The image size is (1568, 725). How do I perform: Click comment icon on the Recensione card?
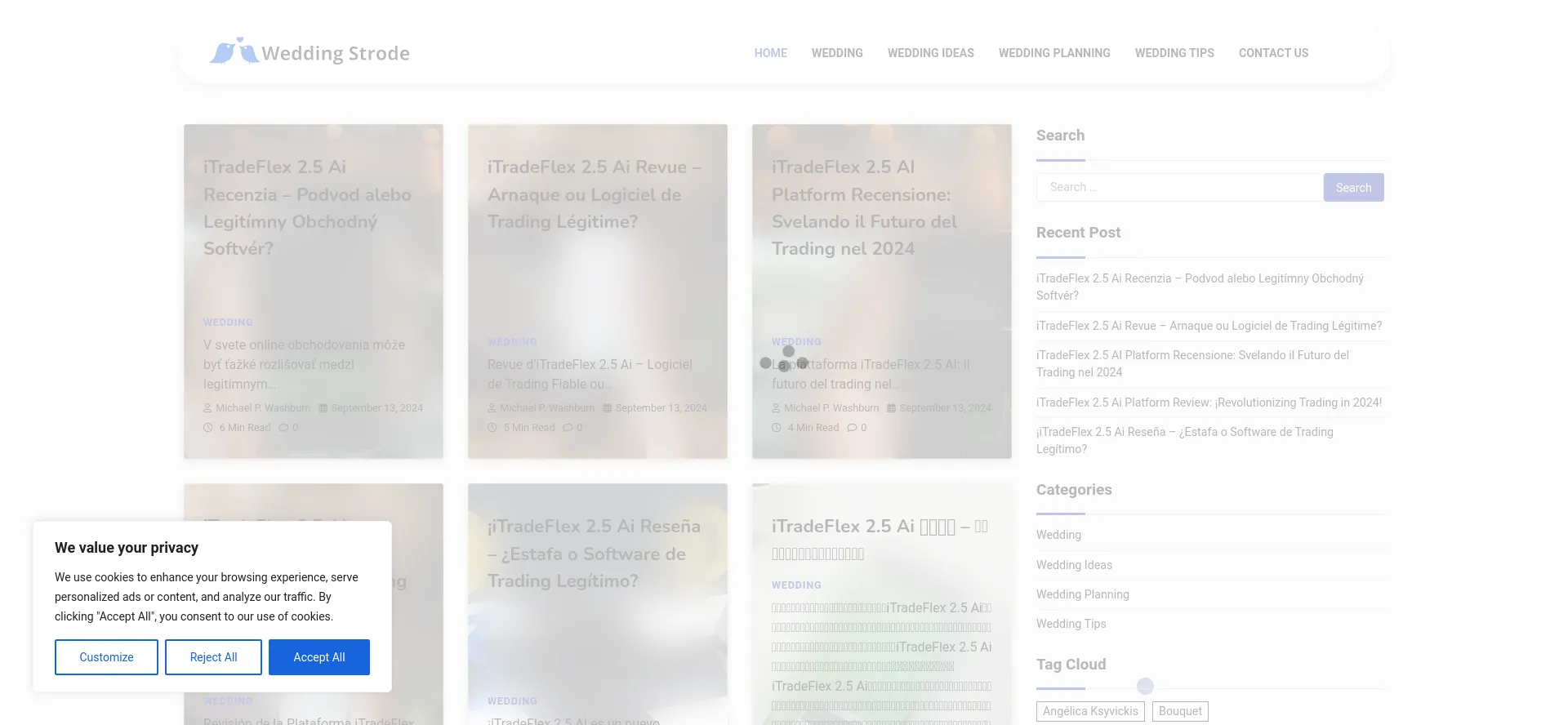pos(852,428)
